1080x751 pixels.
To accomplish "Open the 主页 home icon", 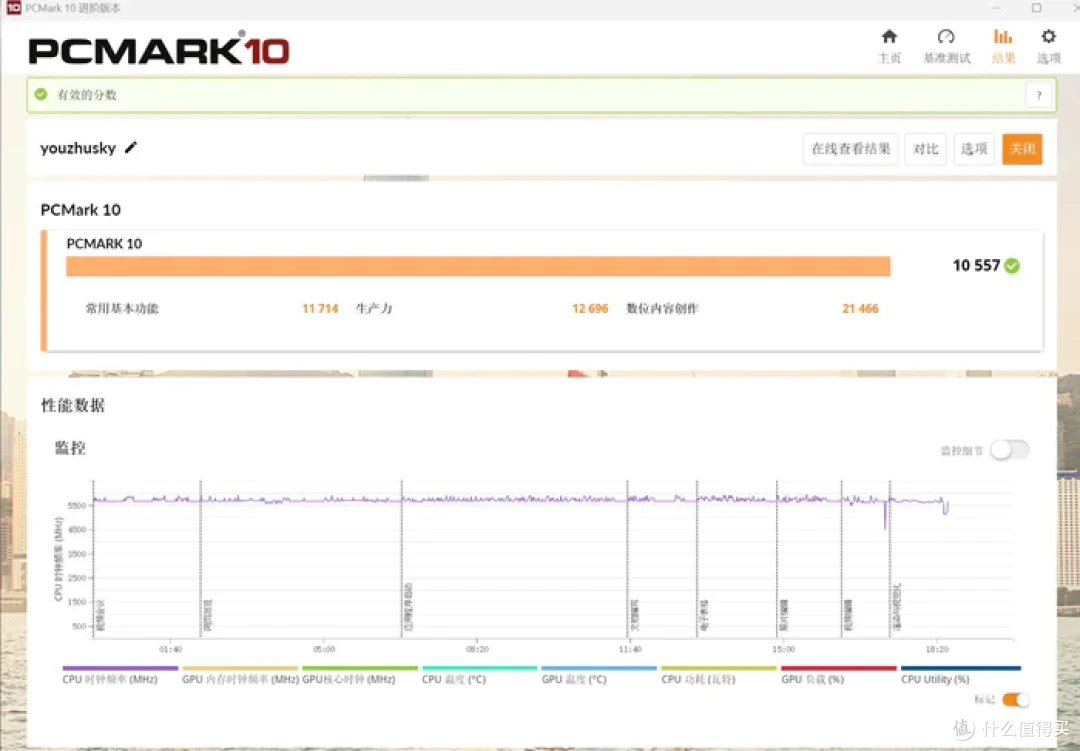I will pyautogui.click(x=889, y=37).
